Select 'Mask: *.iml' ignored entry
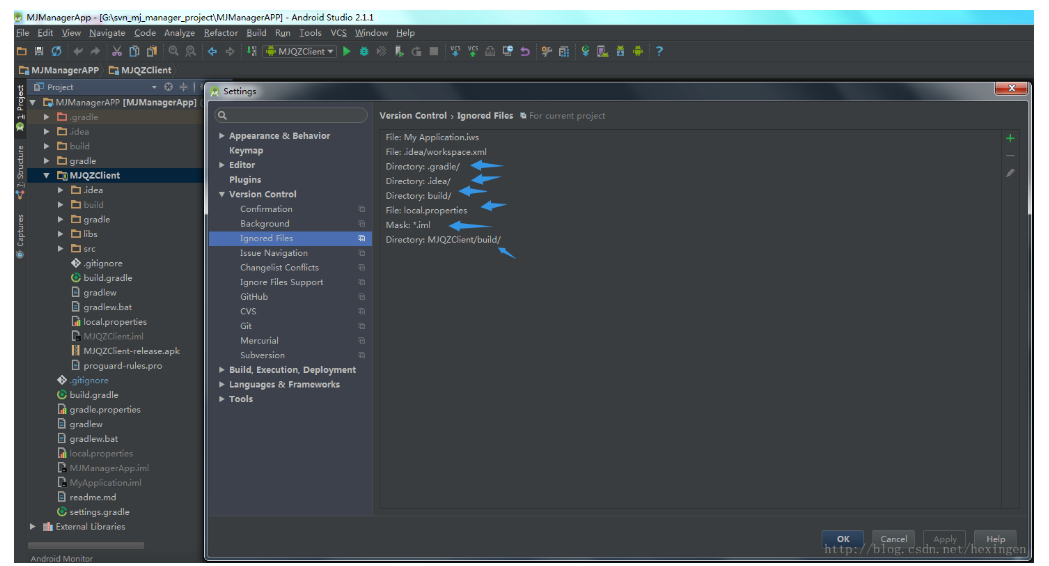 (x=408, y=225)
